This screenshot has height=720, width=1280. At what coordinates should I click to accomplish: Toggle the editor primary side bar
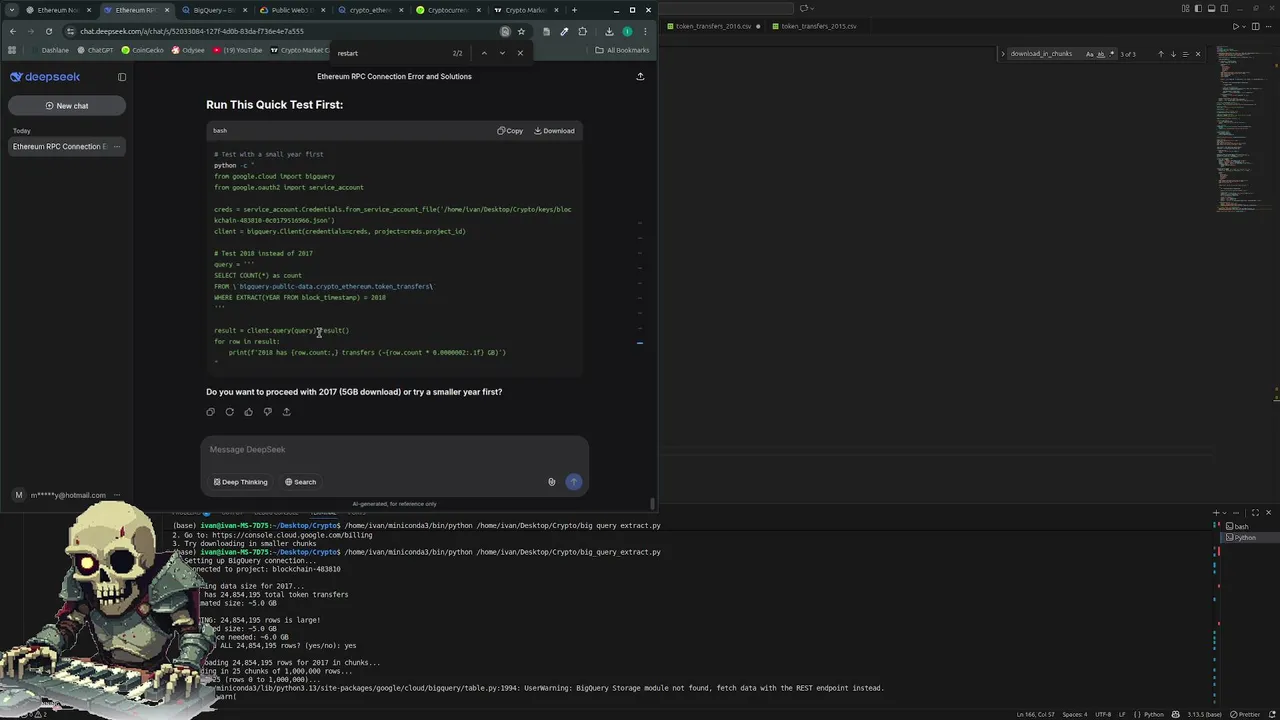pyautogui.click(x=1198, y=9)
